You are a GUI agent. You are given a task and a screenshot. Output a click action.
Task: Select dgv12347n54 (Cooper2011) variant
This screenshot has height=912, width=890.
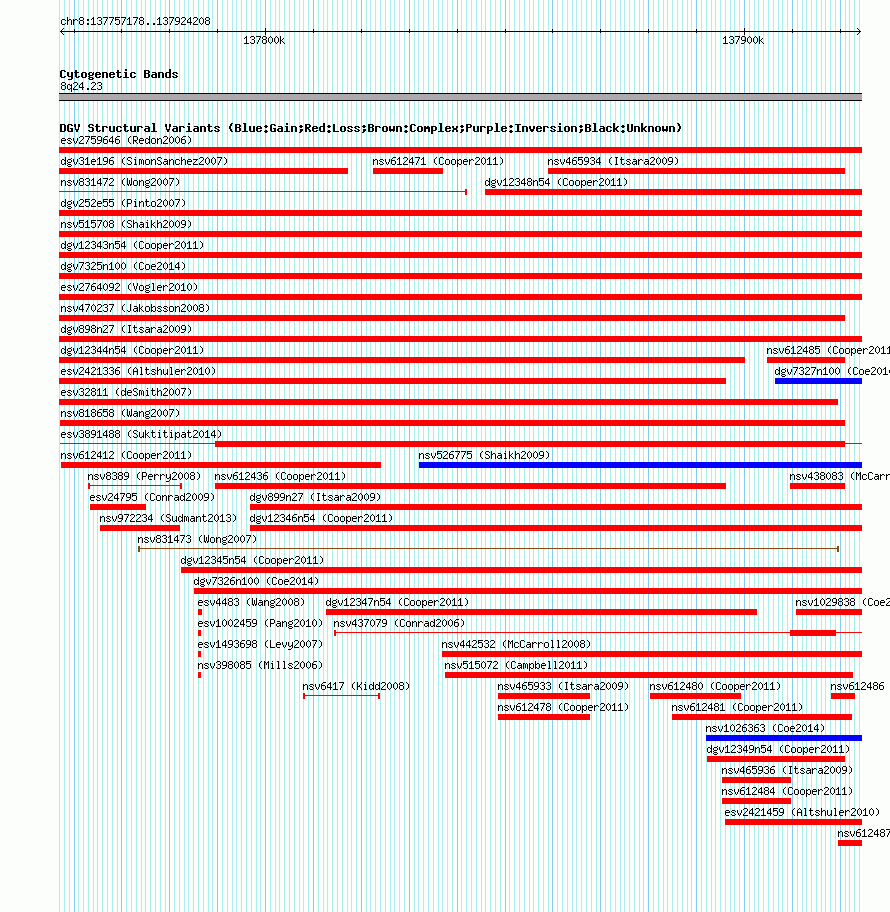coord(397,601)
